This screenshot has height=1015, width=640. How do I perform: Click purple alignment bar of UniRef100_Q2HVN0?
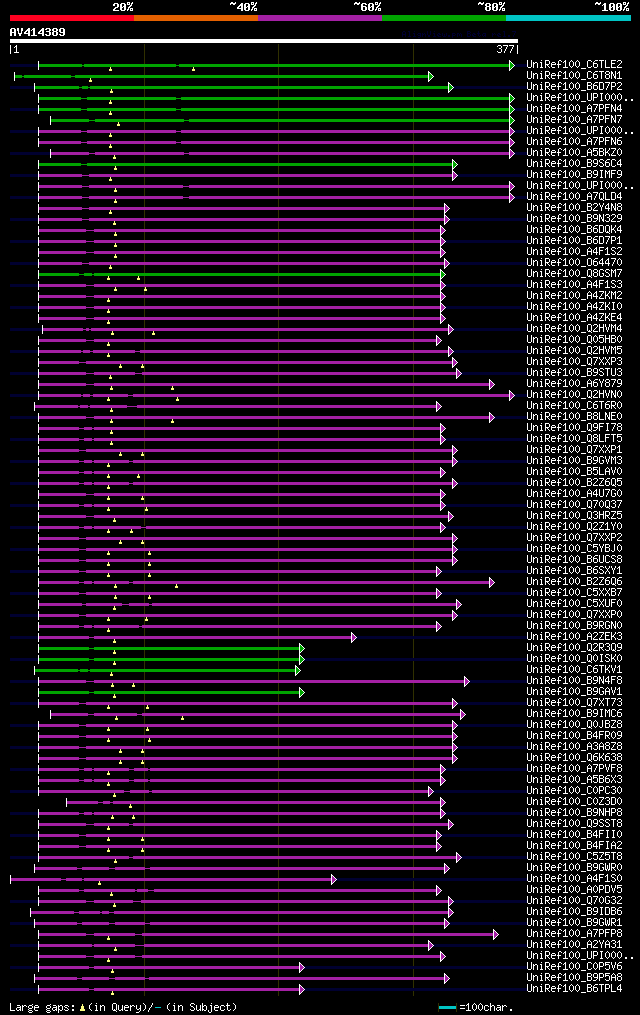276,396
